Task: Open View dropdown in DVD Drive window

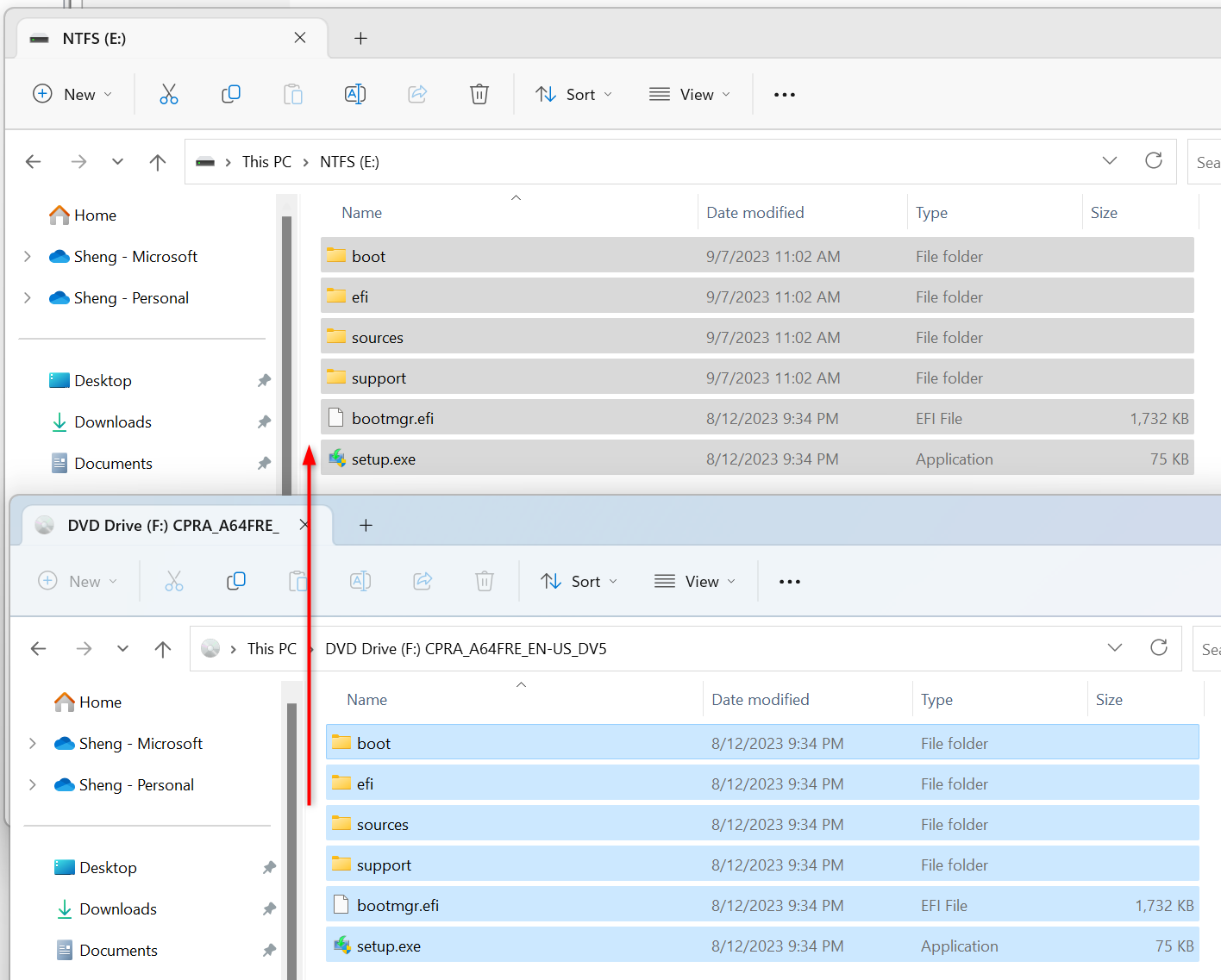Action: [x=694, y=582]
